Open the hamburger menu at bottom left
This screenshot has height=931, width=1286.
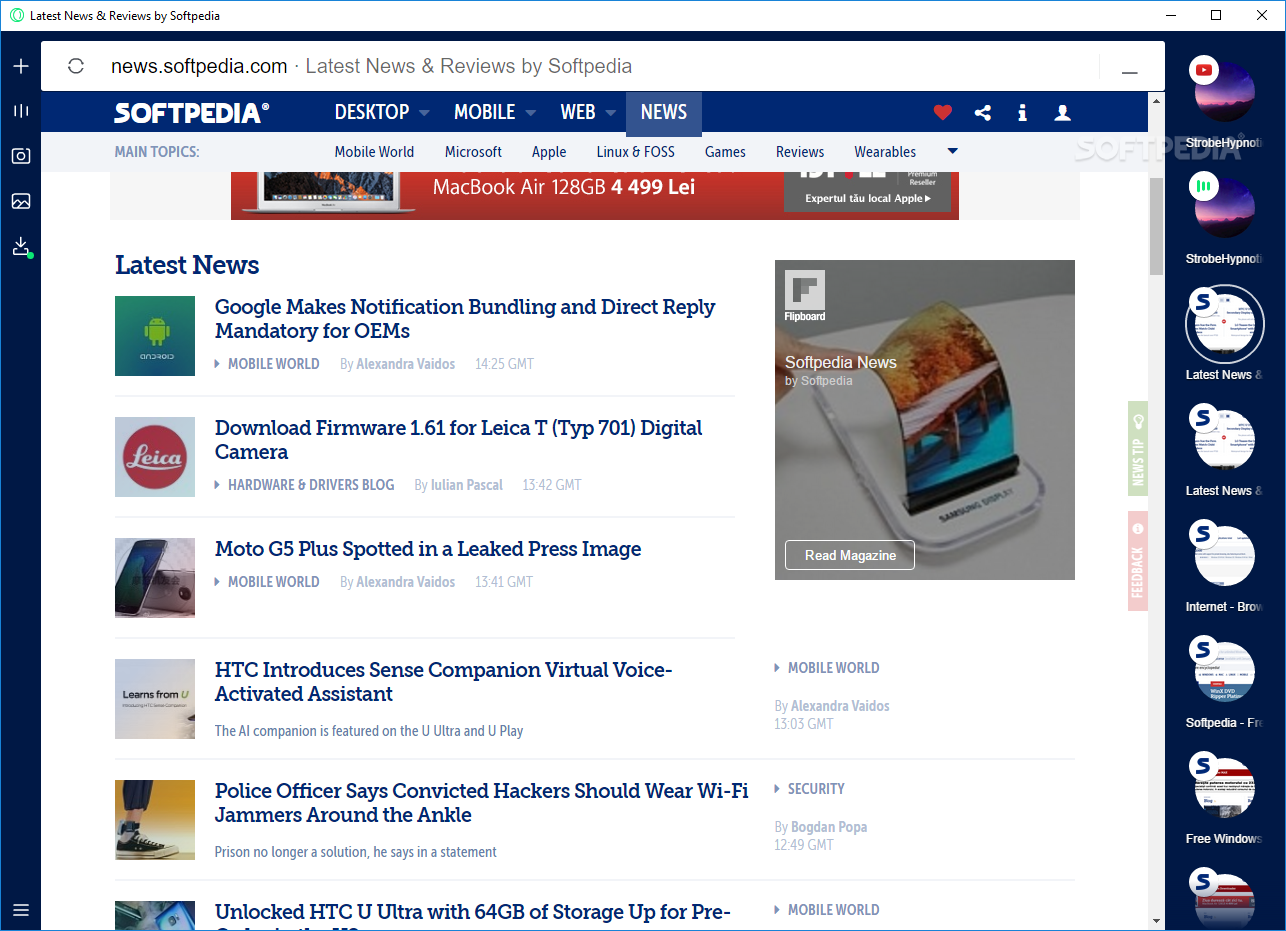pyautogui.click(x=21, y=910)
